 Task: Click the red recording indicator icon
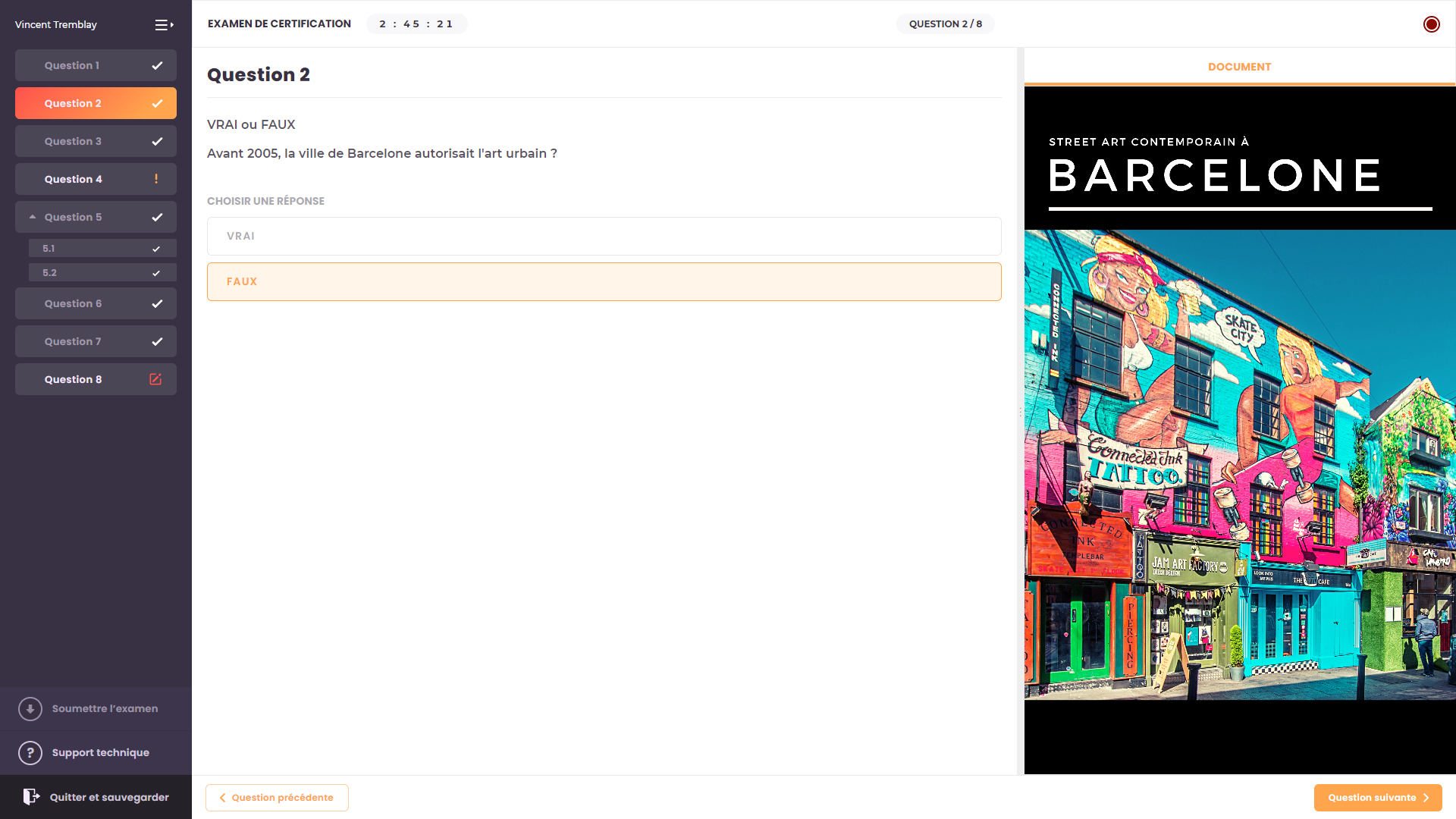tap(1431, 24)
